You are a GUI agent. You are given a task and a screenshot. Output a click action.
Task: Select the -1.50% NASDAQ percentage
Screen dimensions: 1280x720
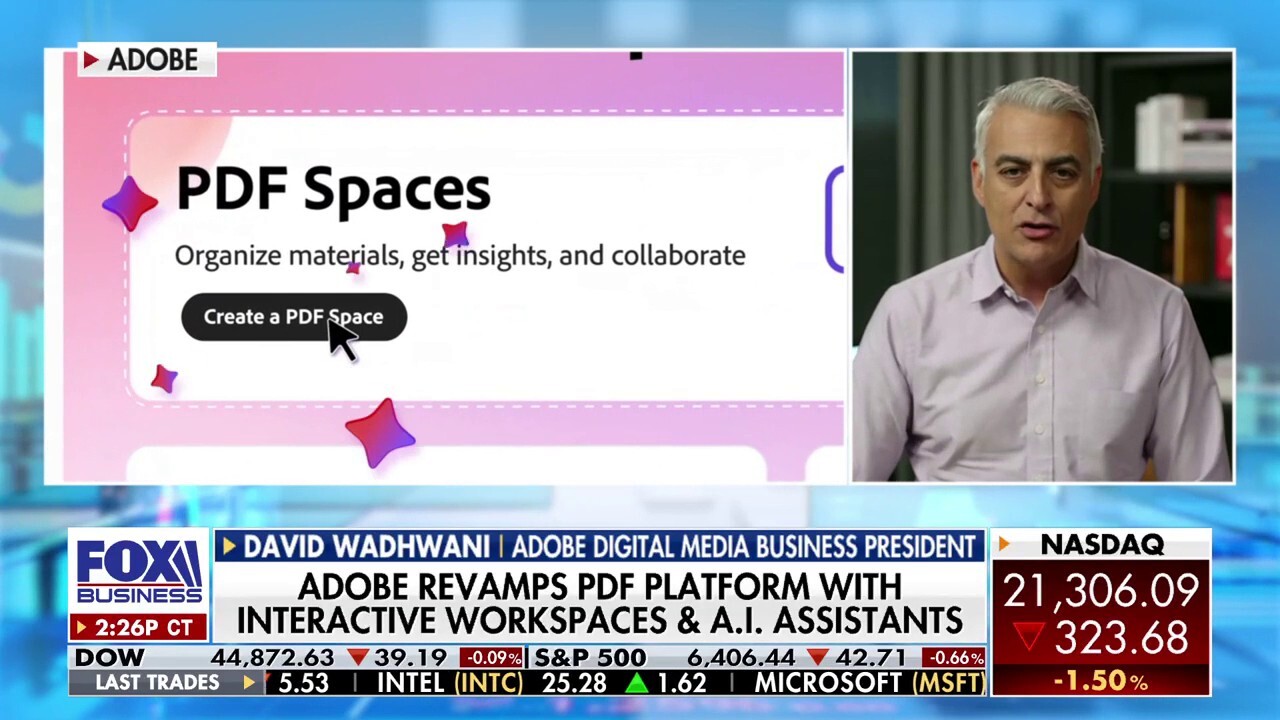tap(1101, 681)
